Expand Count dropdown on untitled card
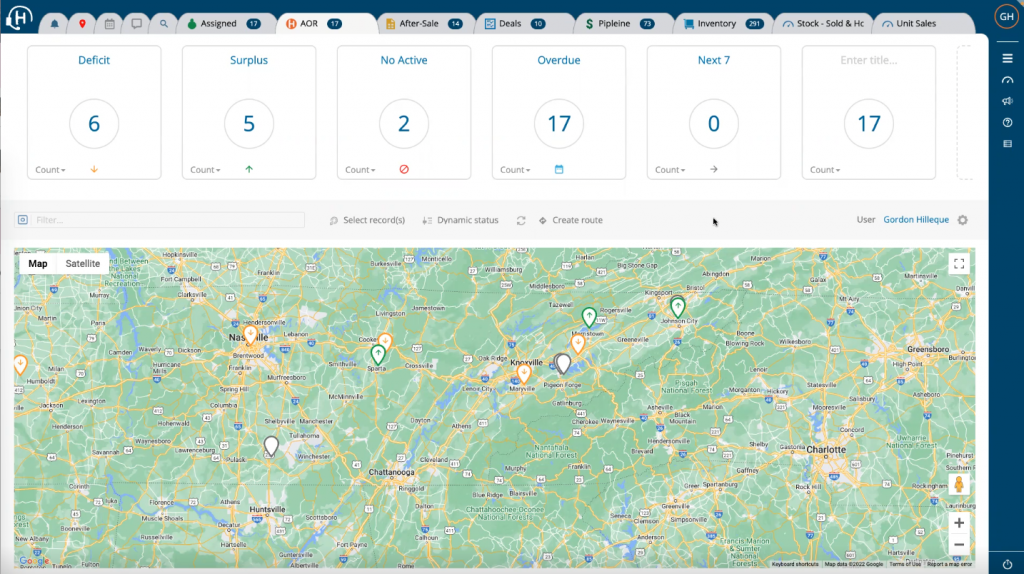This screenshot has height=574, width=1024. pos(825,170)
